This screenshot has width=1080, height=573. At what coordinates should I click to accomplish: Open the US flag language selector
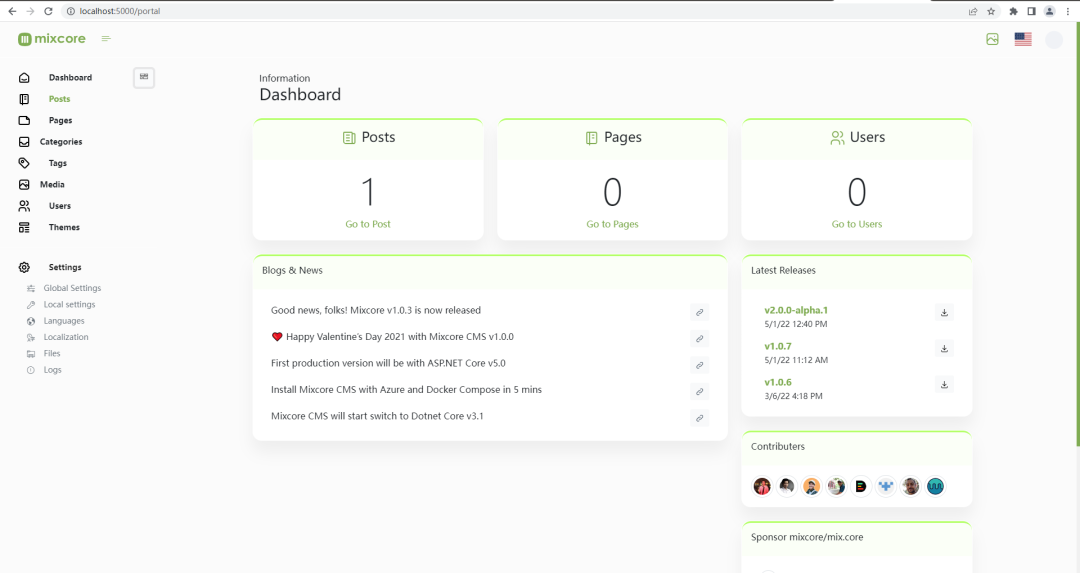pyautogui.click(x=1022, y=39)
